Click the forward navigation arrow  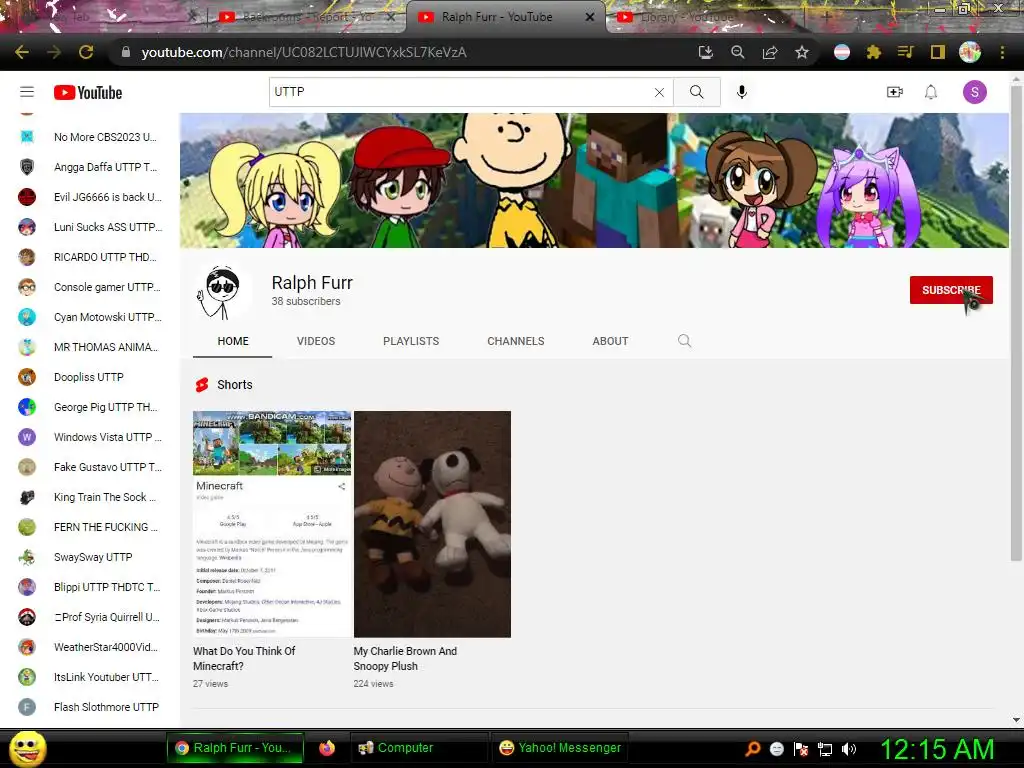tap(54, 52)
